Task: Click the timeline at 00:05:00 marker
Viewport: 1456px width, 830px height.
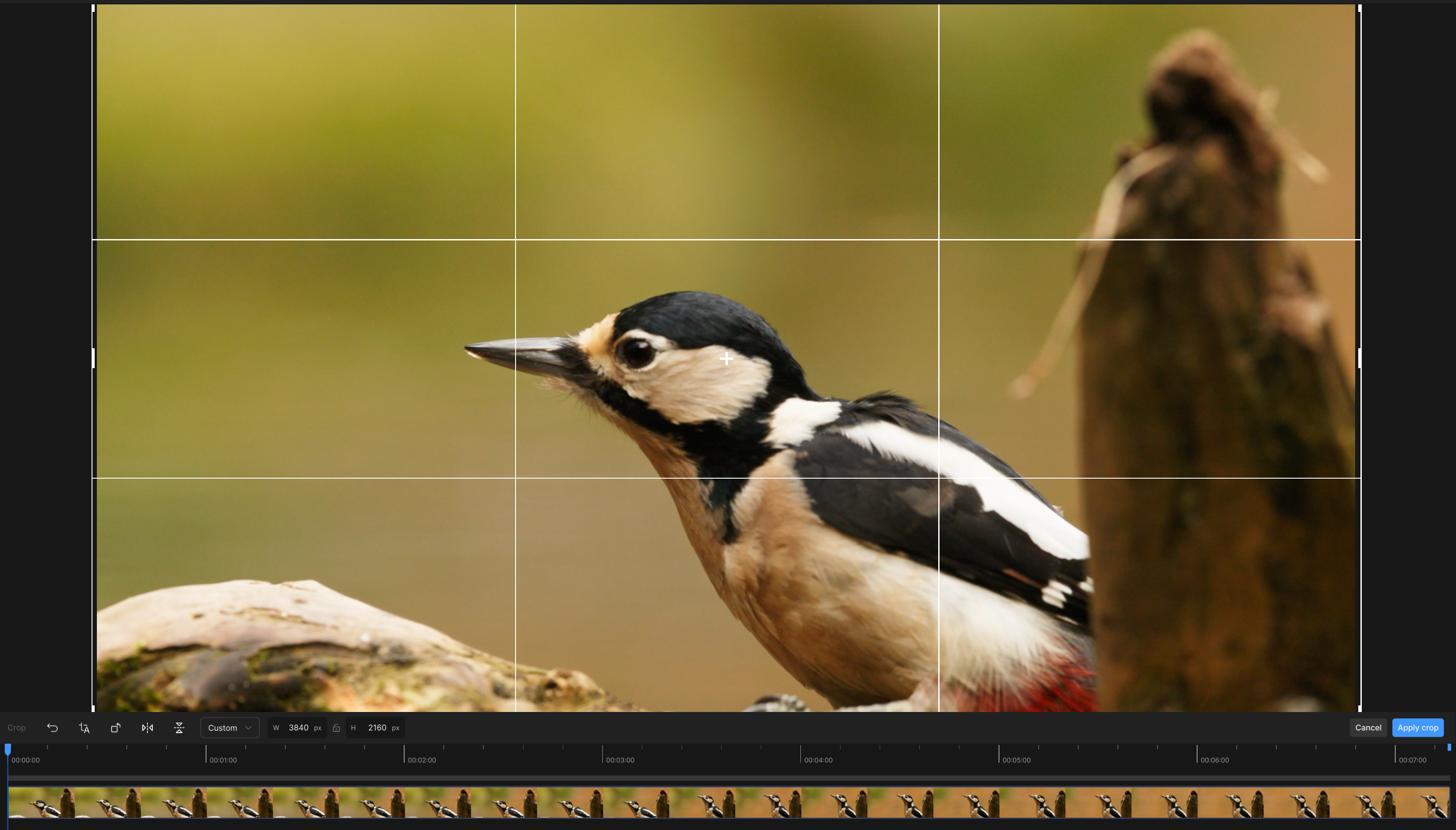Action: (x=999, y=754)
